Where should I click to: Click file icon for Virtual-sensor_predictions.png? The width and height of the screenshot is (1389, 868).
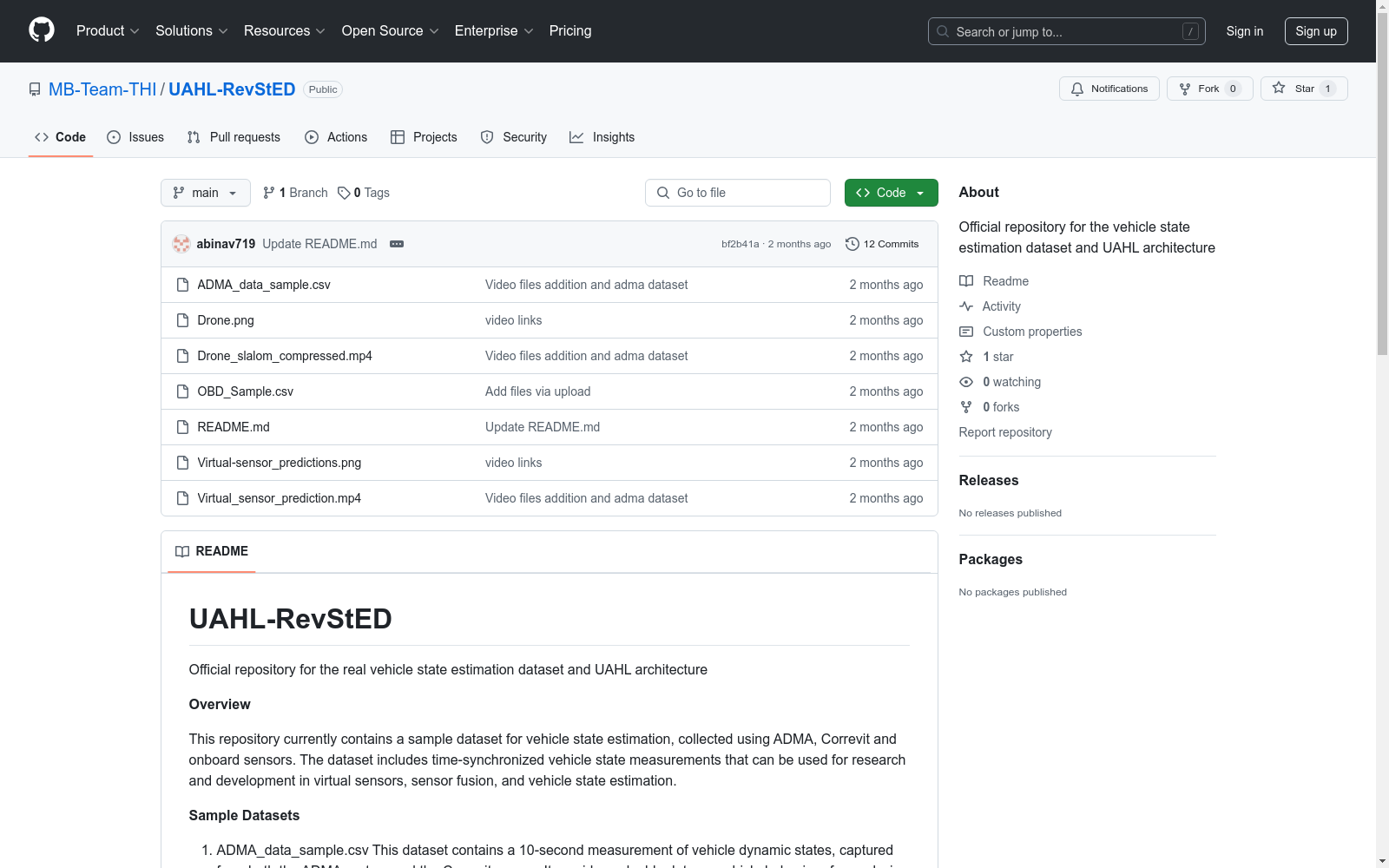point(182,463)
